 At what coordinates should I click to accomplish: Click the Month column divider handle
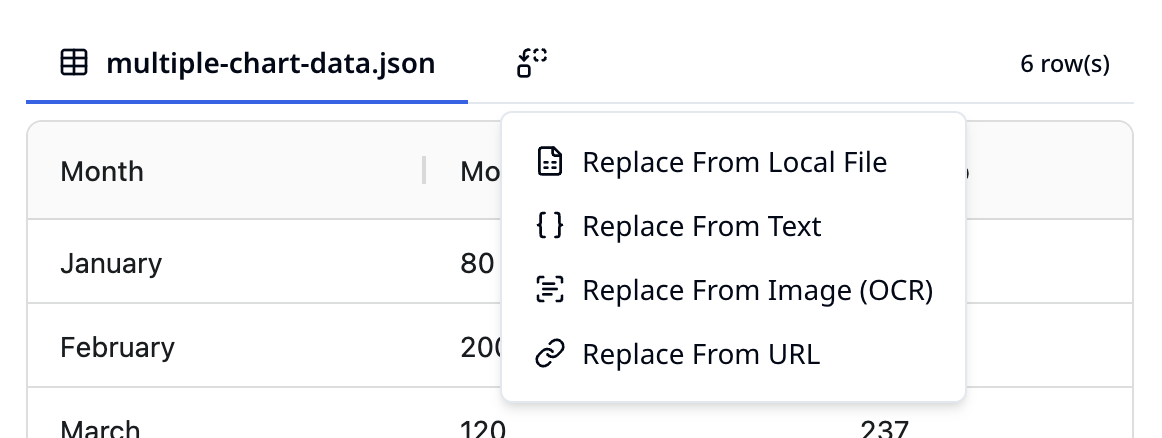click(x=424, y=170)
